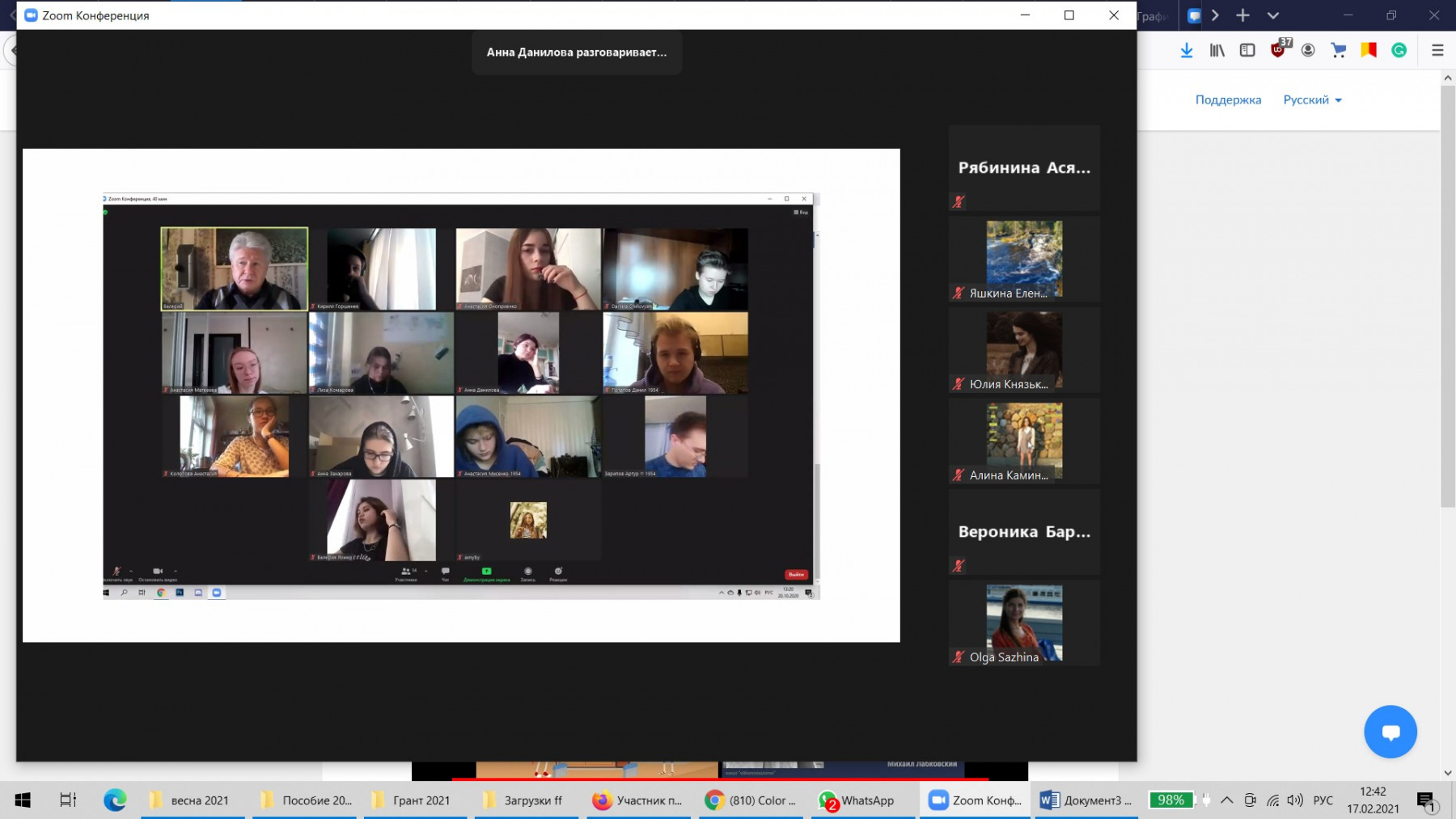This screenshot has width=1456, height=819.
Task: Open the Русский language dropdown
Action: pyautogui.click(x=1312, y=100)
